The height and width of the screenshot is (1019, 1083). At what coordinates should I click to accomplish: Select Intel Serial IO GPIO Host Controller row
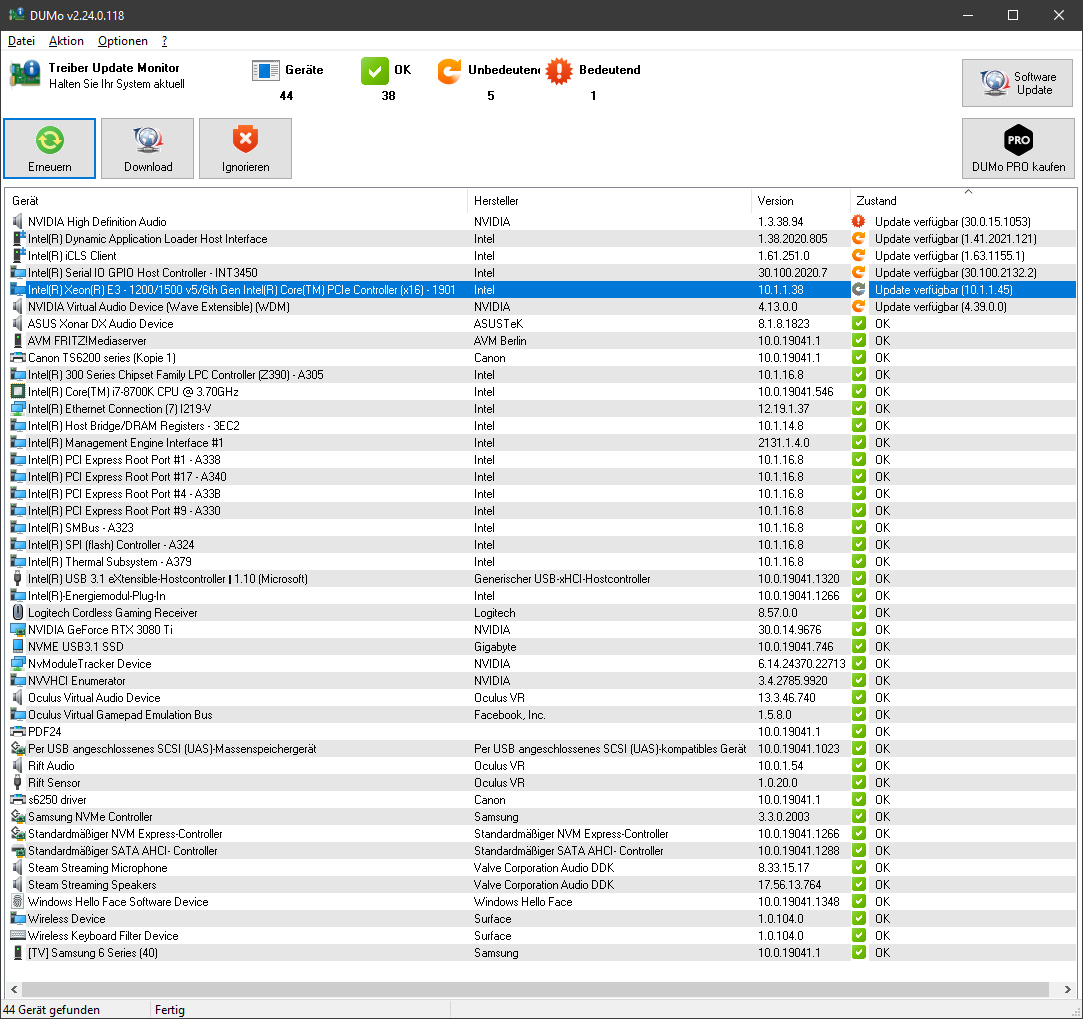pos(541,272)
